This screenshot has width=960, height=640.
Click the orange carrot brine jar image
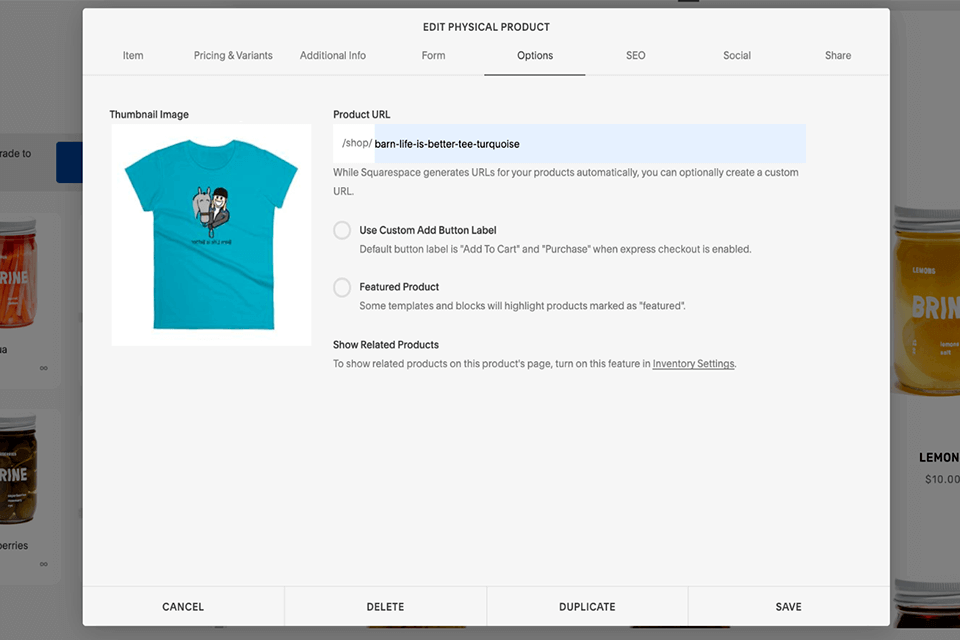click(x=30, y=275)
